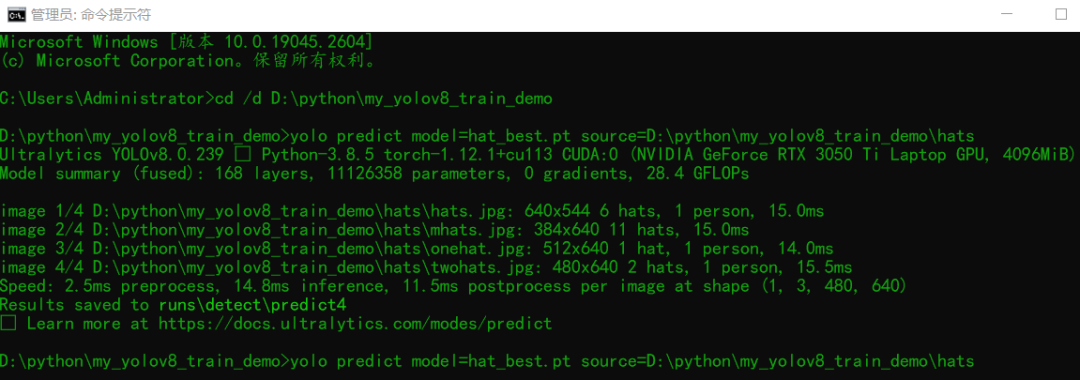Select the mhats.jpg 11 hats result line
Screen dimensions: 1080x380
(x=375, y=229)
